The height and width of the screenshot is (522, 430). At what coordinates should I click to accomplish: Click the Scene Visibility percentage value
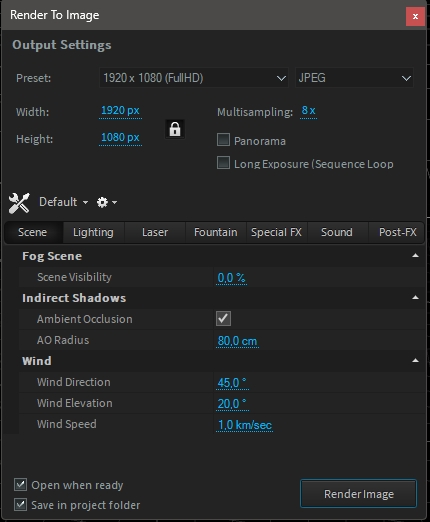[231, 278]
